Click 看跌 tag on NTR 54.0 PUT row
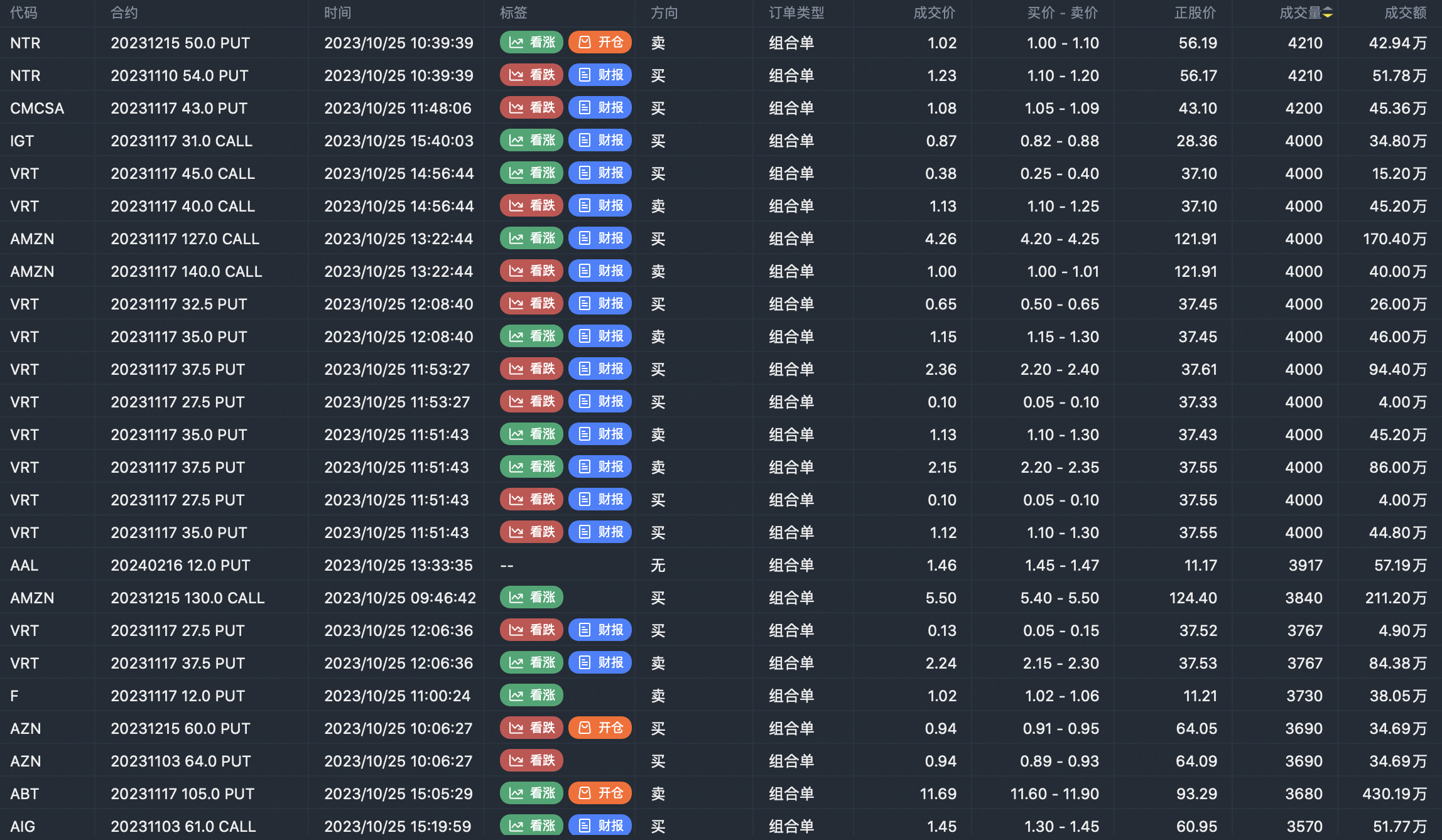Viewport: 1442px width, 840px height. coord(532,75)
